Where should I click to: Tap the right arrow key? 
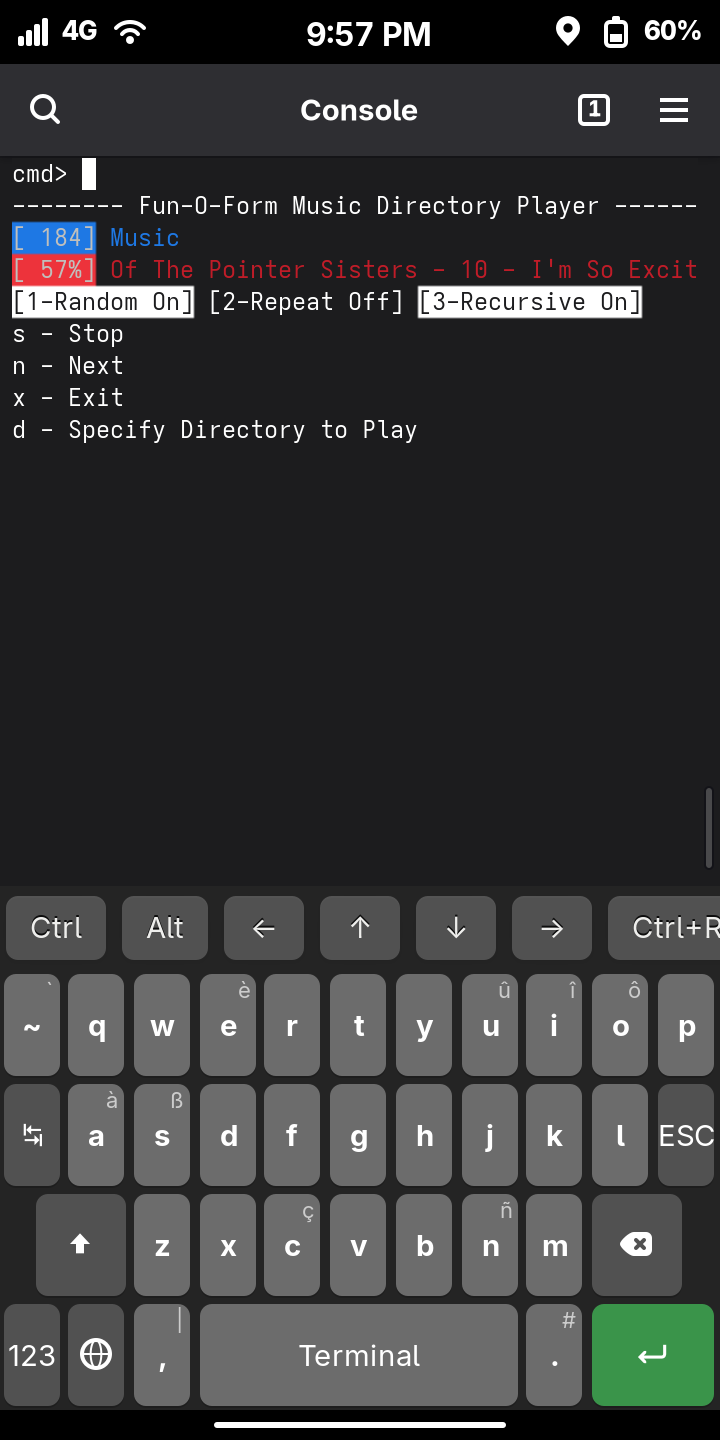point(552,928)
